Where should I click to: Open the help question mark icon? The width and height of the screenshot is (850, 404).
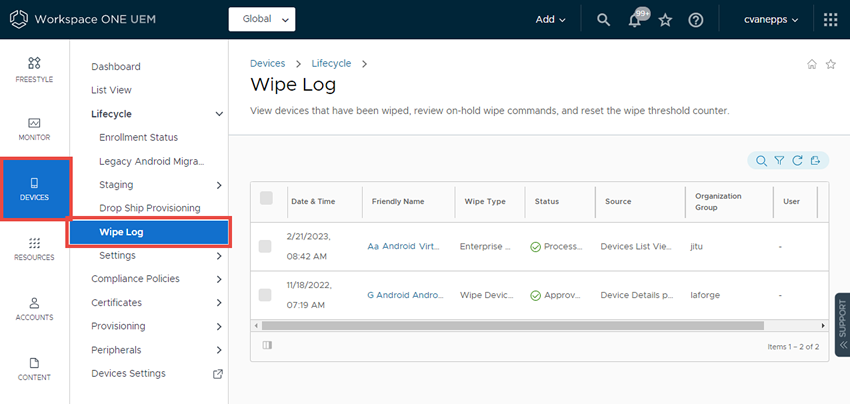pyautogui.click(x=696, y=20)
